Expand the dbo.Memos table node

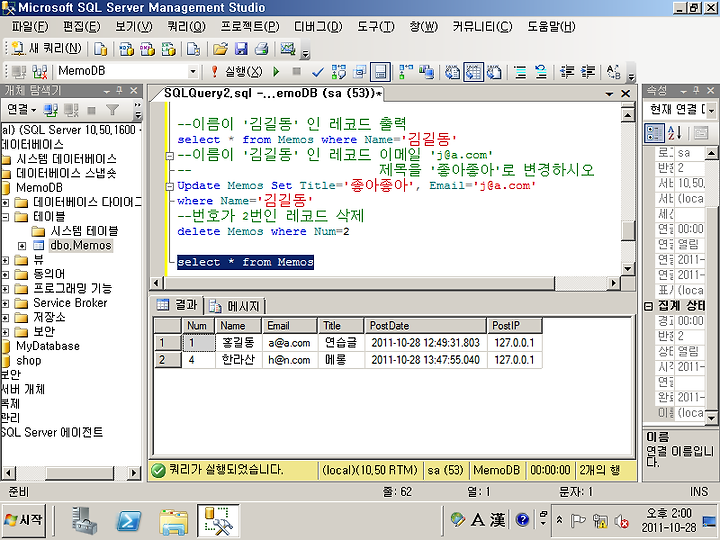22,246
